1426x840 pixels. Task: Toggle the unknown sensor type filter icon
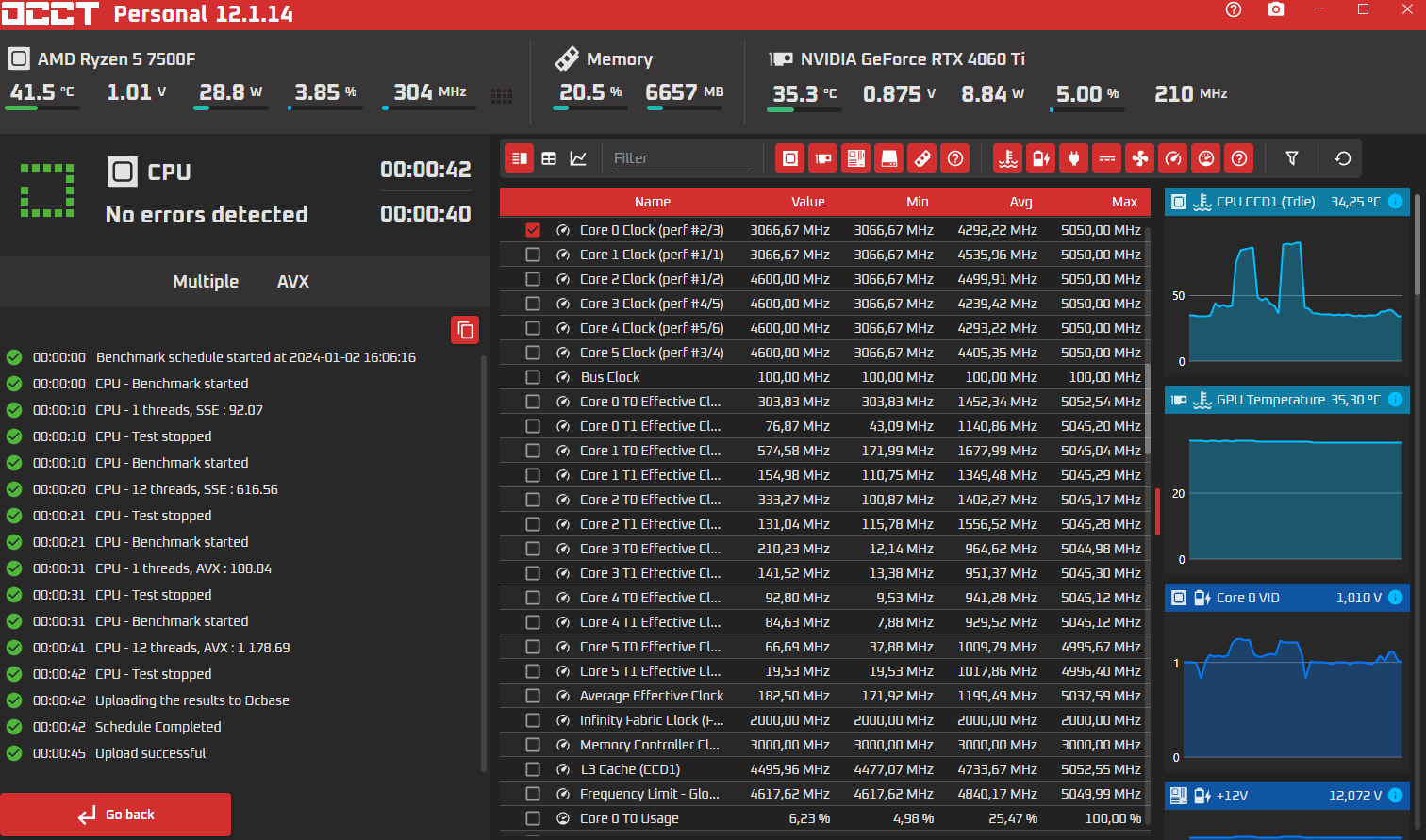1239,158
